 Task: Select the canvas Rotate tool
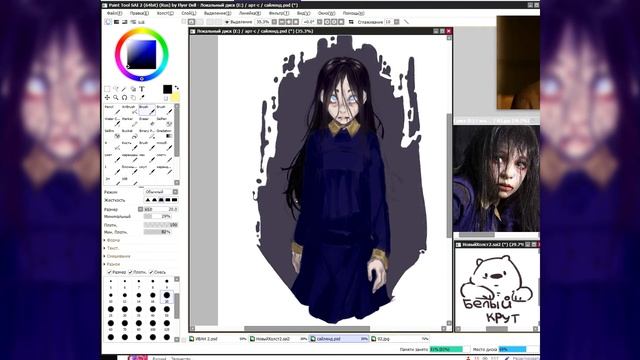pyautogui.click(x=124, y=98)
